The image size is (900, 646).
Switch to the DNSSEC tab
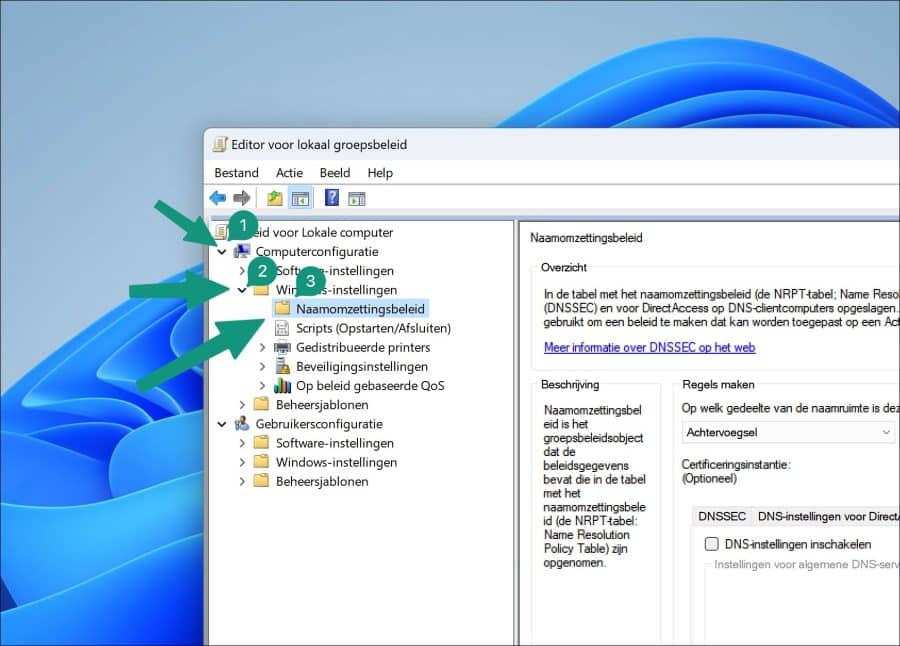tap(721, 516)
